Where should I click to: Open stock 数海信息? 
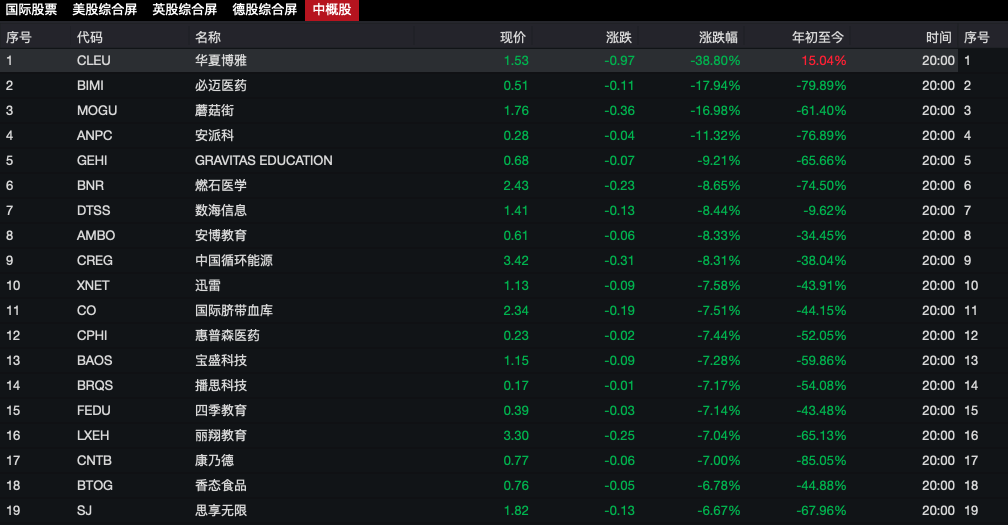click(x=220, y=211)
